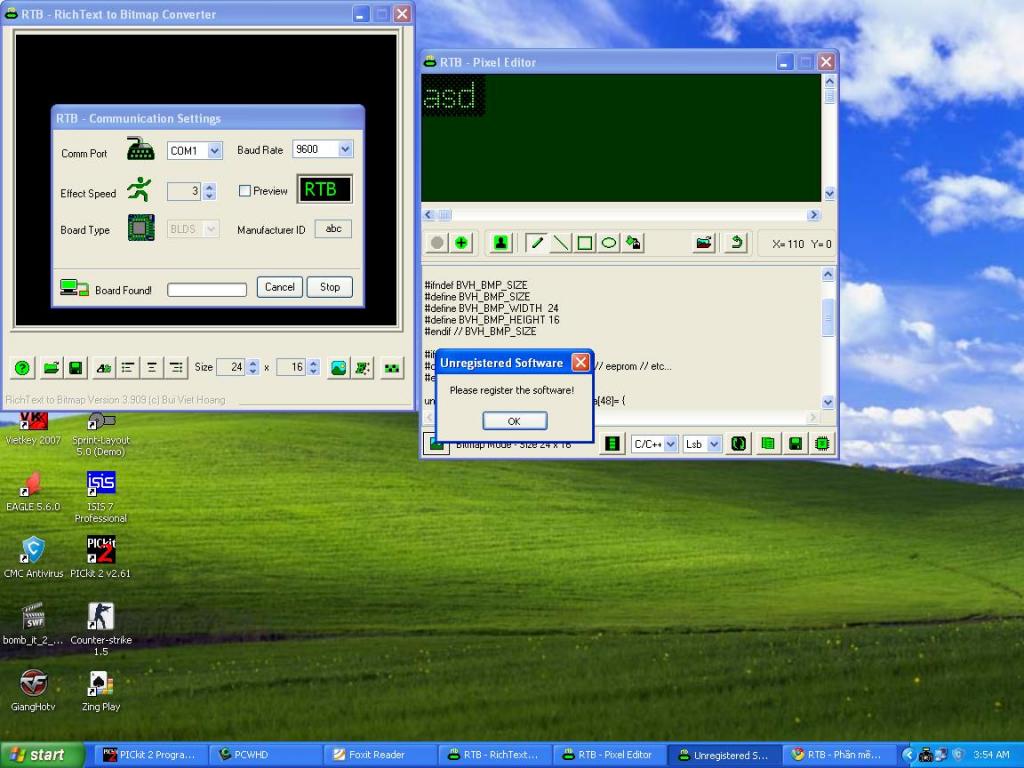The height and width of the screenshot is (768, 1024).
Task: Click the height size input field showing 16
Action: [291, 368]
